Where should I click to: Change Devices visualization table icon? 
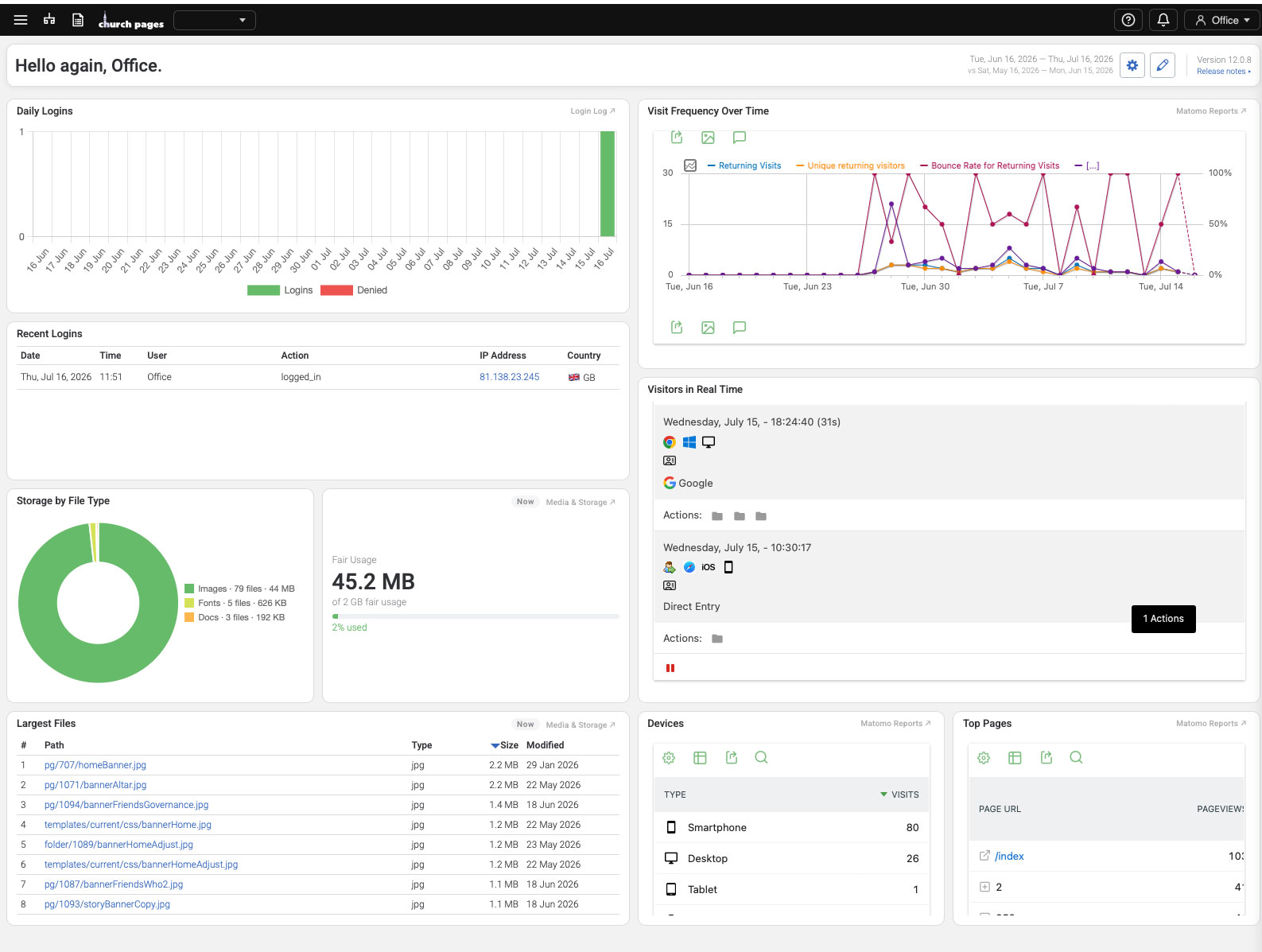pyautogui.click(x=700, y=758)
